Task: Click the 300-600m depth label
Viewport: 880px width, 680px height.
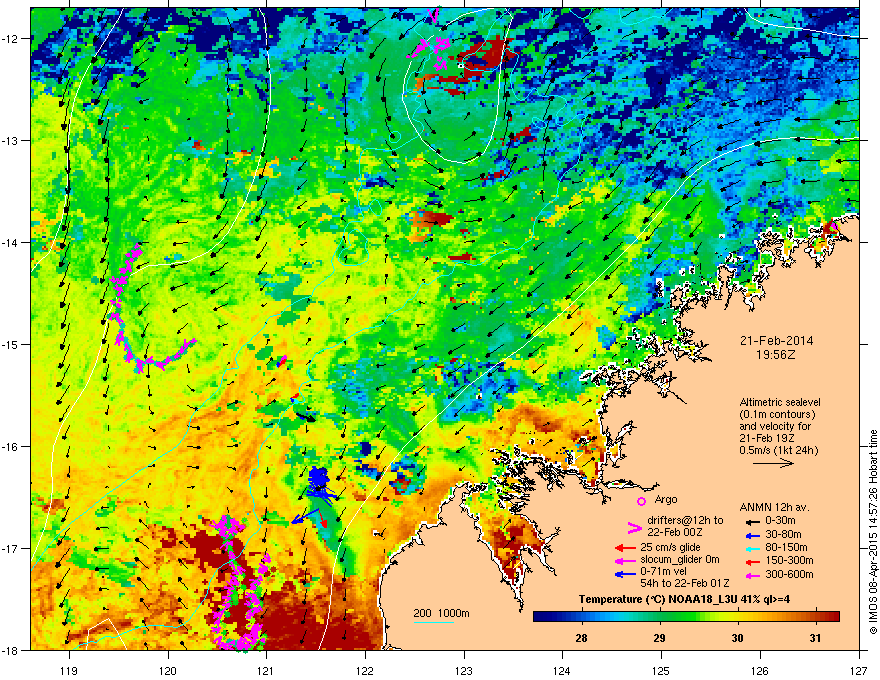Action: tap(789, 574)
